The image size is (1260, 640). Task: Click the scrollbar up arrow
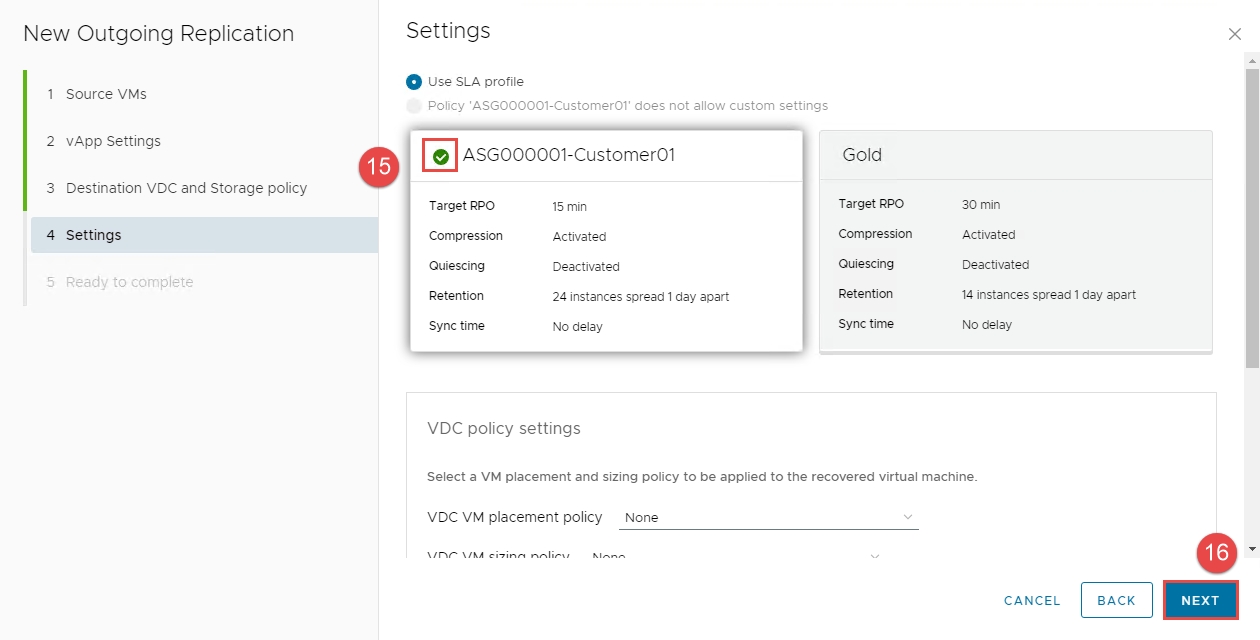pyautogui.click(x=1251, y=61)
